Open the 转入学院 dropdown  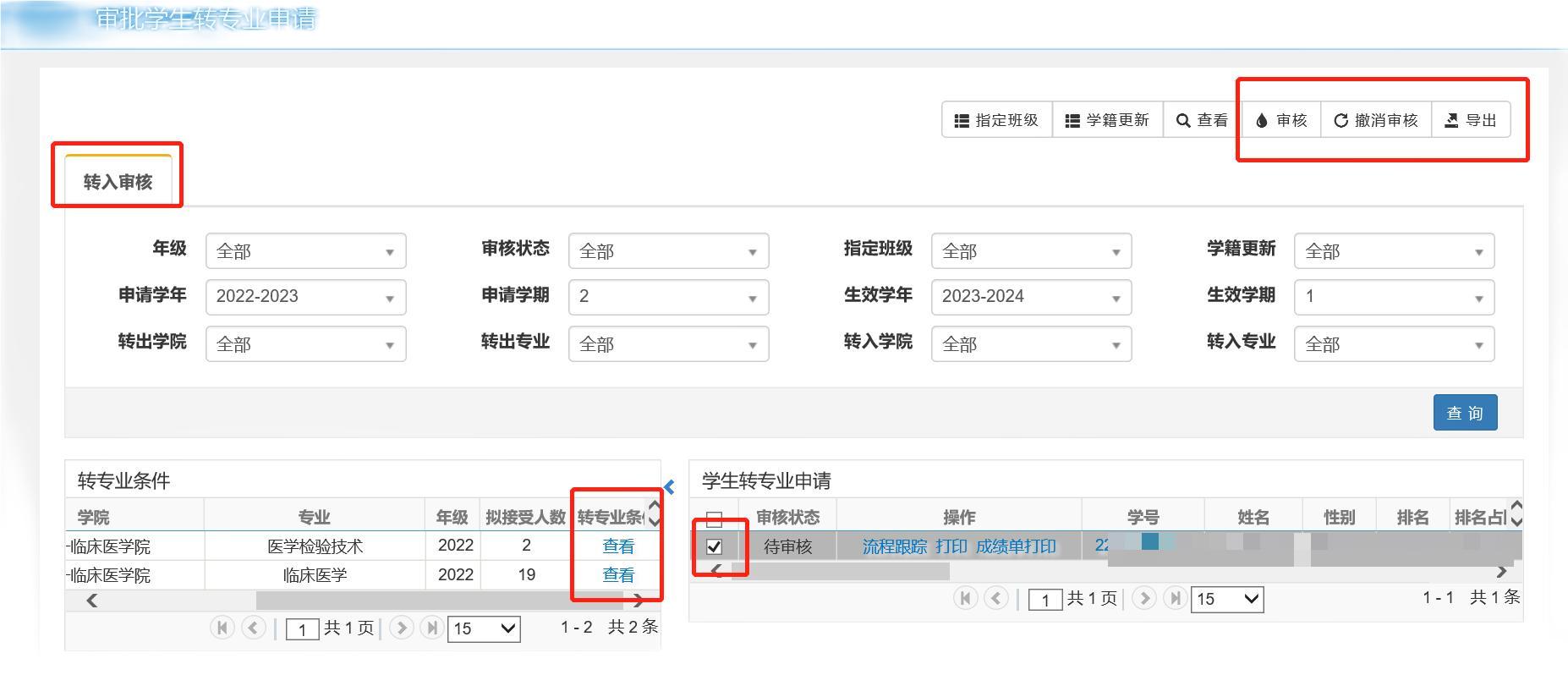[x=1031, y=344]
